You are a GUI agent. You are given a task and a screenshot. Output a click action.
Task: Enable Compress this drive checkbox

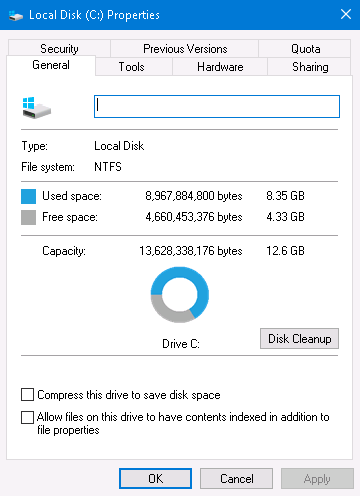27,394
